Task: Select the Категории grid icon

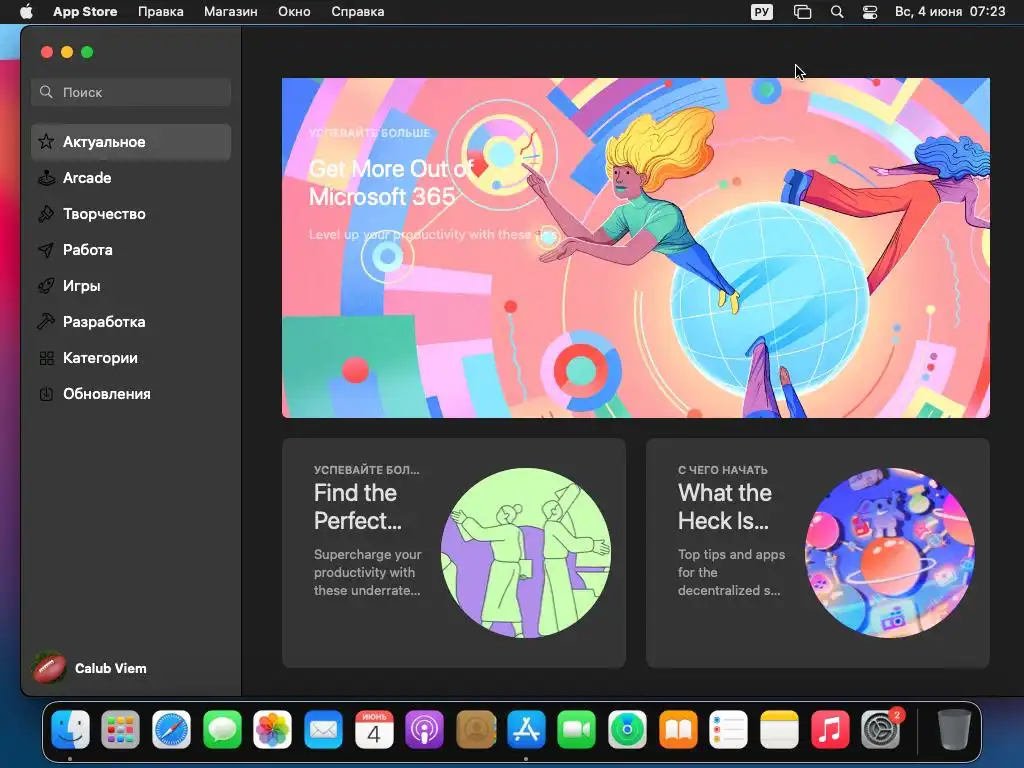Action: [x=46, y=358]
